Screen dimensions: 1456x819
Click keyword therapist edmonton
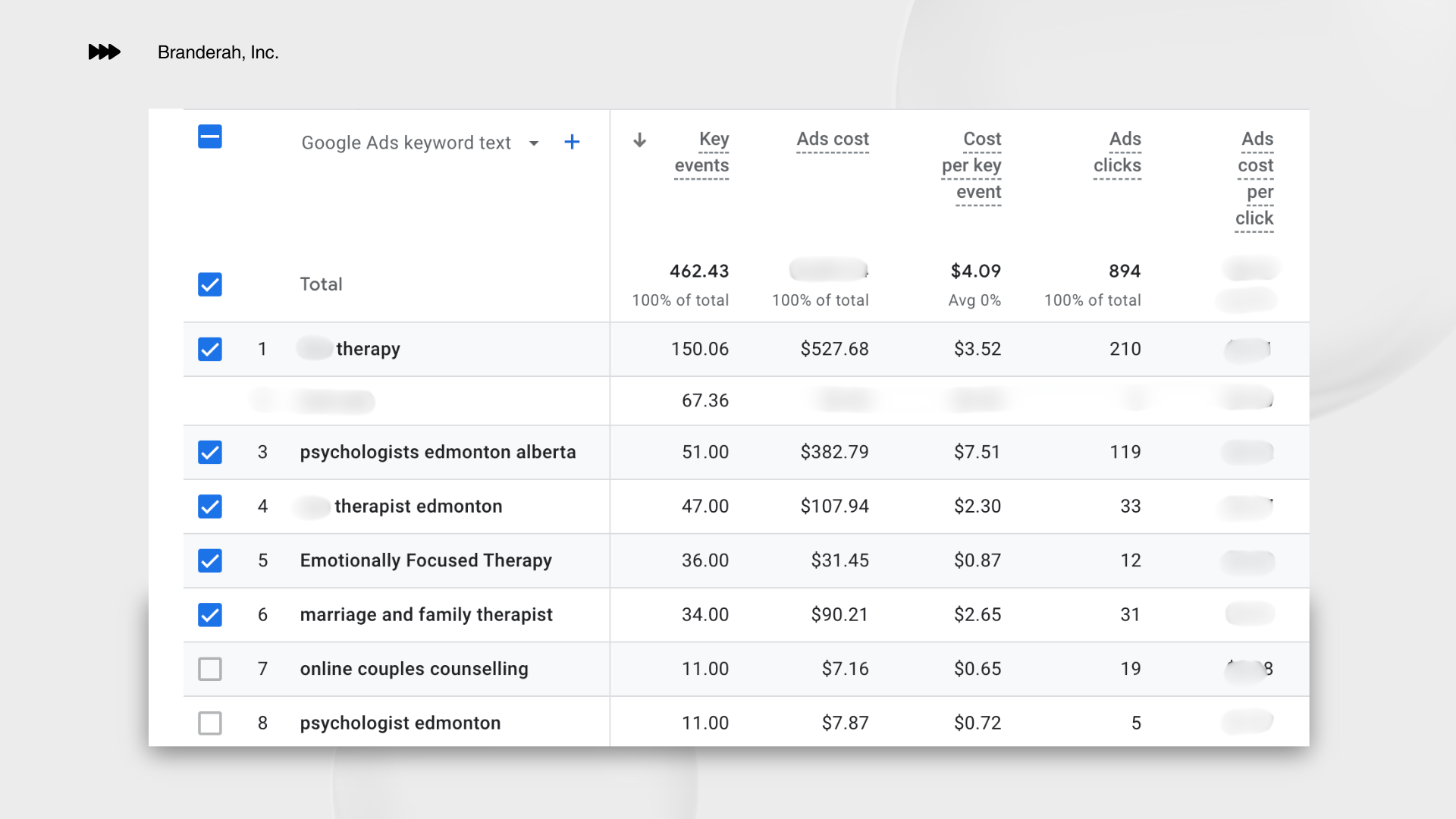tap(418, 506)
